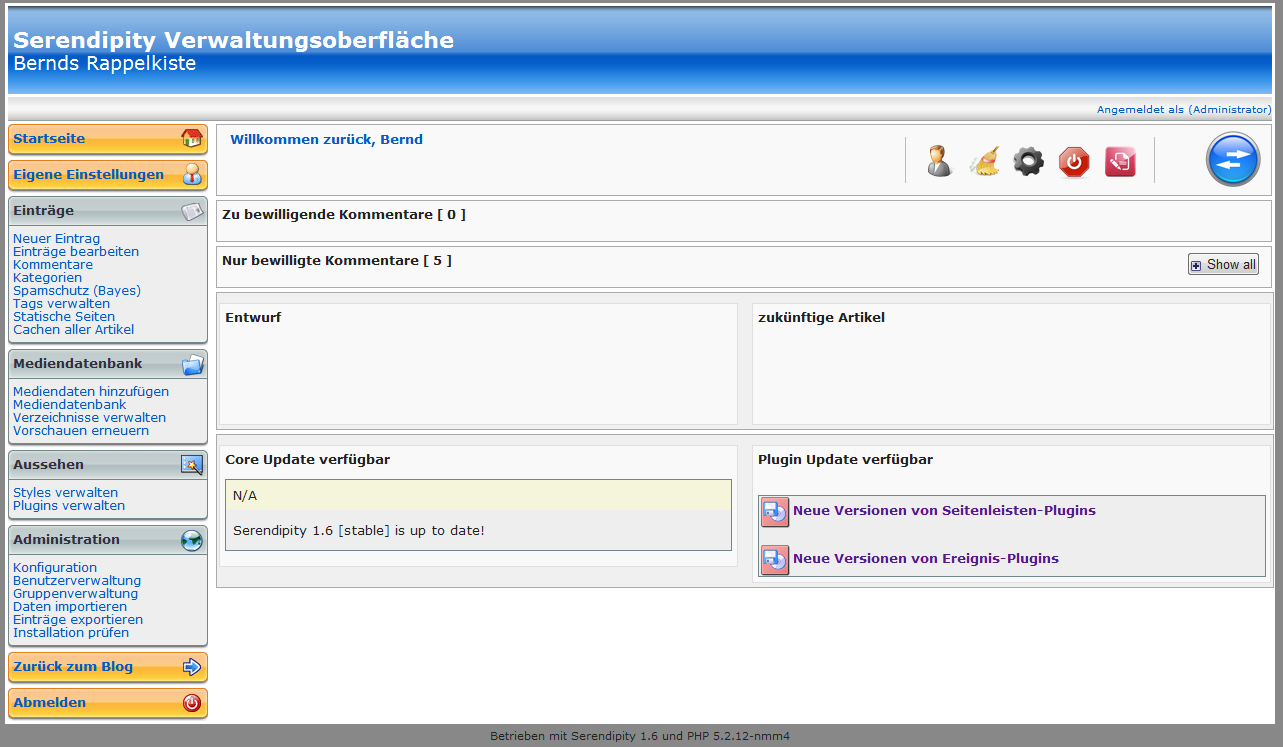
Task: Open Plugins verwalten under Aussehen
Action: click(x=69, y=506)
